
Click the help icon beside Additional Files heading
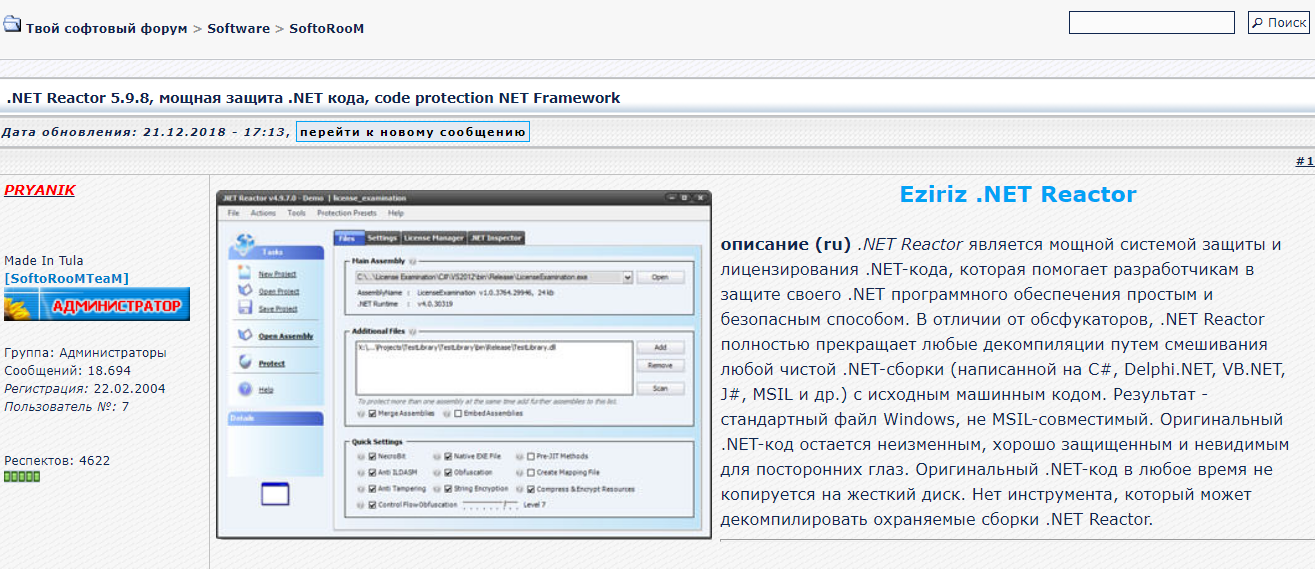(x=412, y=331)
